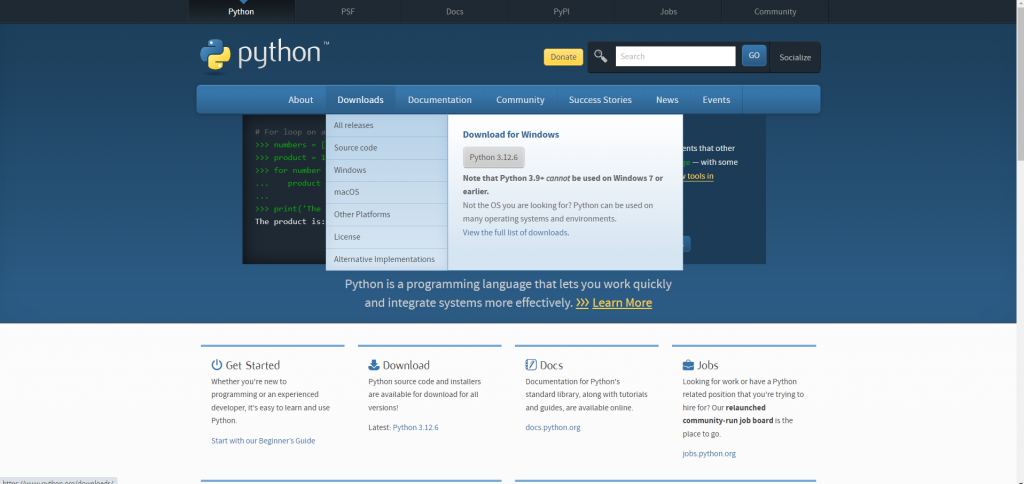Open the Events menu

(x=716, y=100)
